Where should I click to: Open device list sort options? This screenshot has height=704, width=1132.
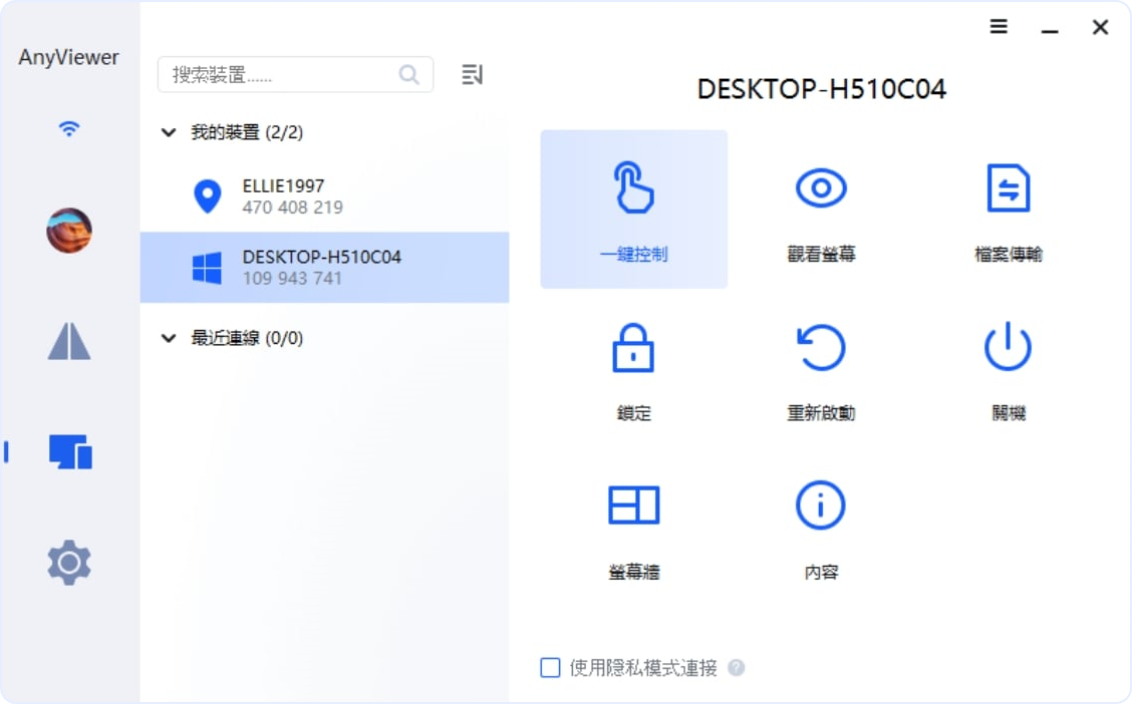click(x=472, y=74)
